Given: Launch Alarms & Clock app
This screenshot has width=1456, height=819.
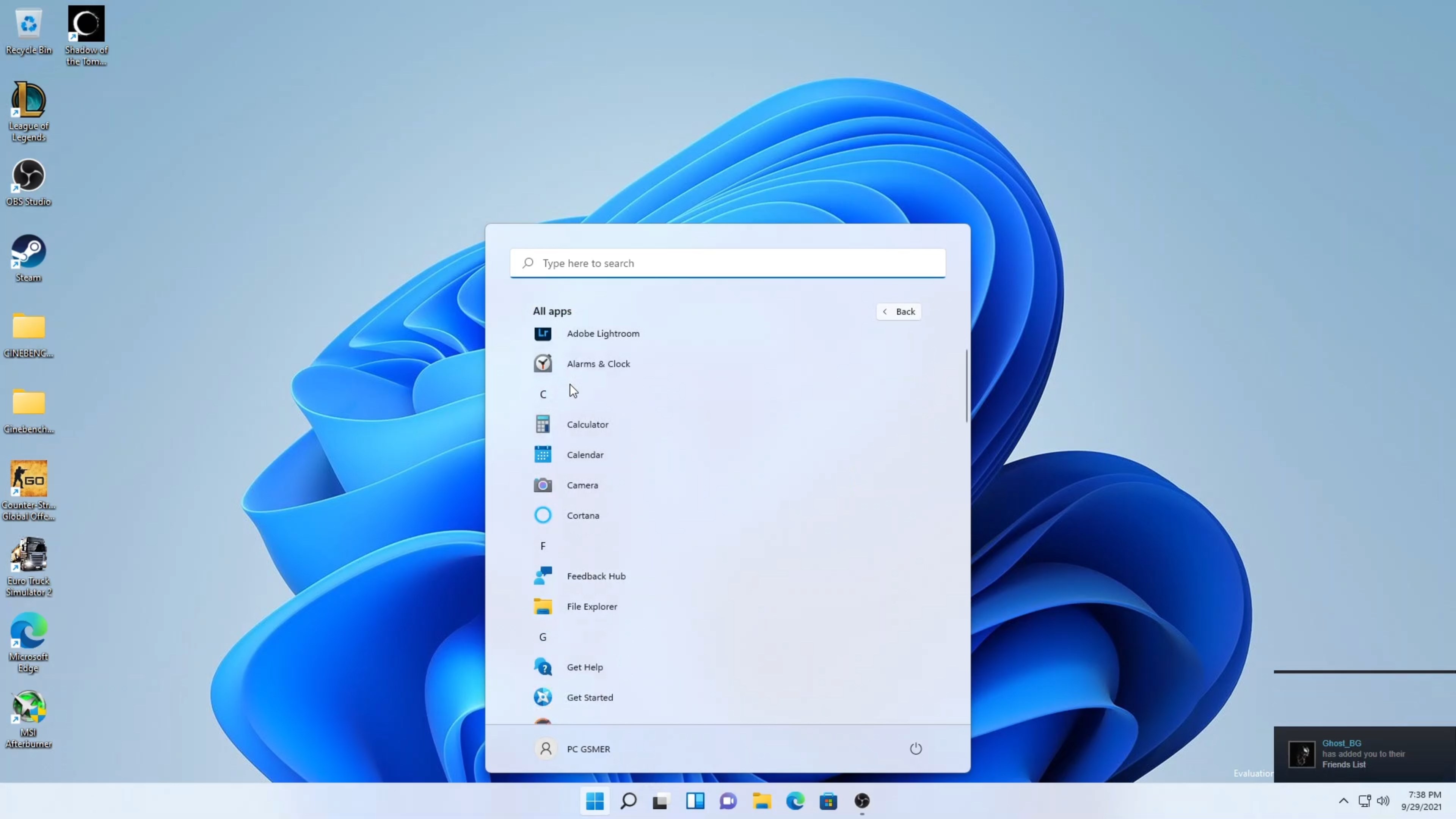Looking at the screenshot, I should [x=727, y=364].
